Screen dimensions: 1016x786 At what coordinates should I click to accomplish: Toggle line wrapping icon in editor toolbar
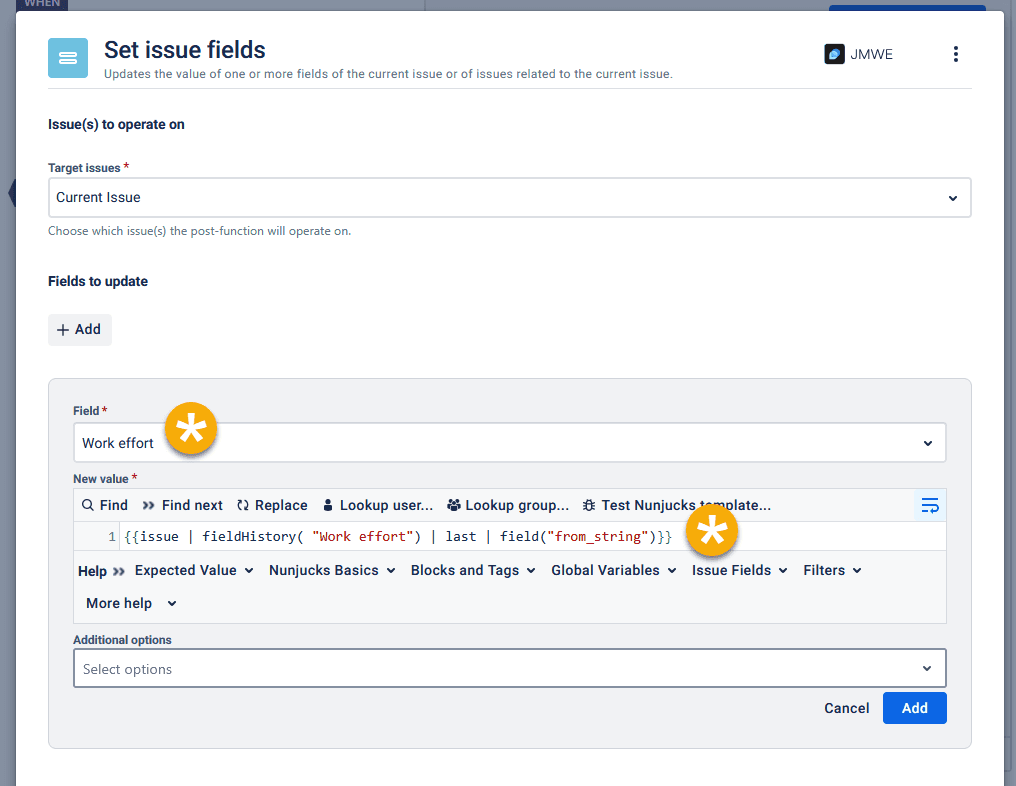[x=930, y=505]
